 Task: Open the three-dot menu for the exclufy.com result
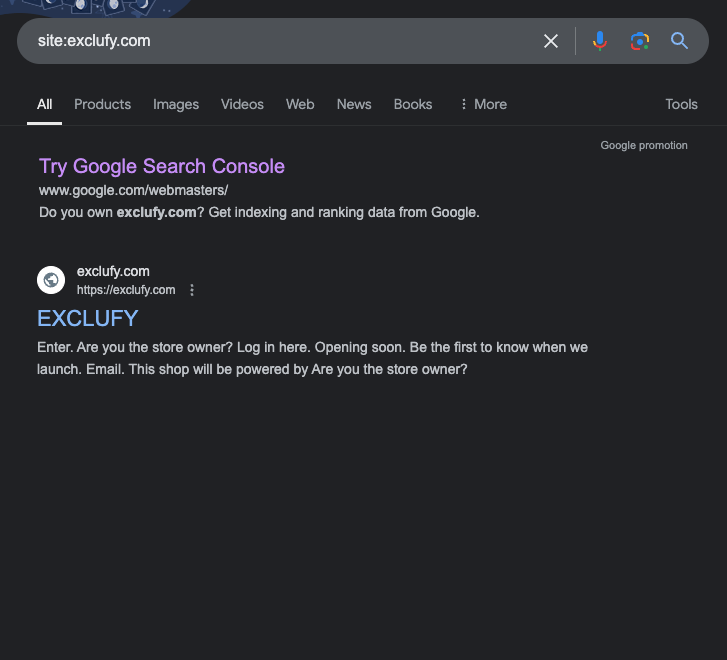[x=192, y=290]
